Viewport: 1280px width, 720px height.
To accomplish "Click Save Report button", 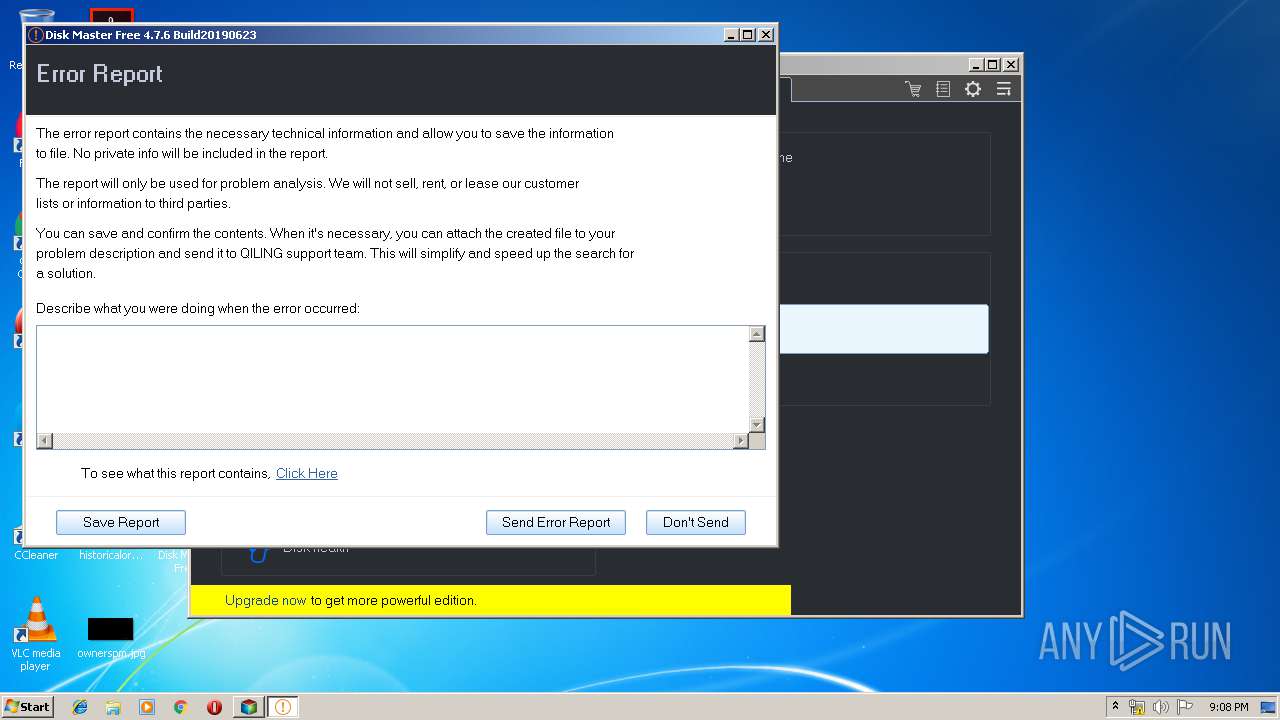I will pos(121,522).
